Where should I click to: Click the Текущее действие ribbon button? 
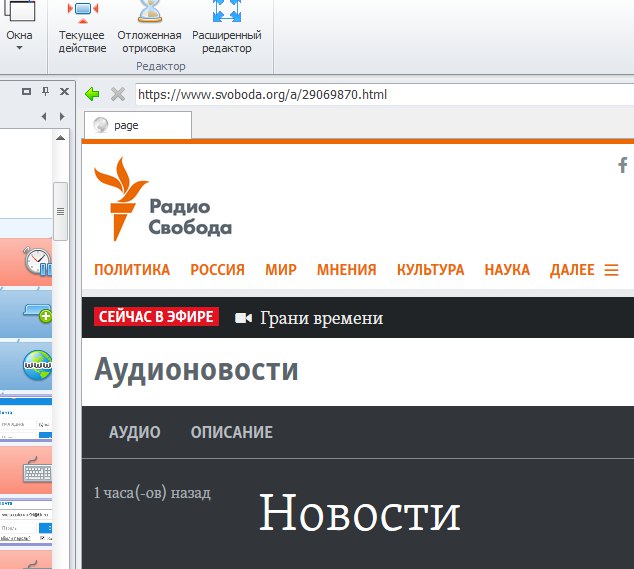pos(82,27)
